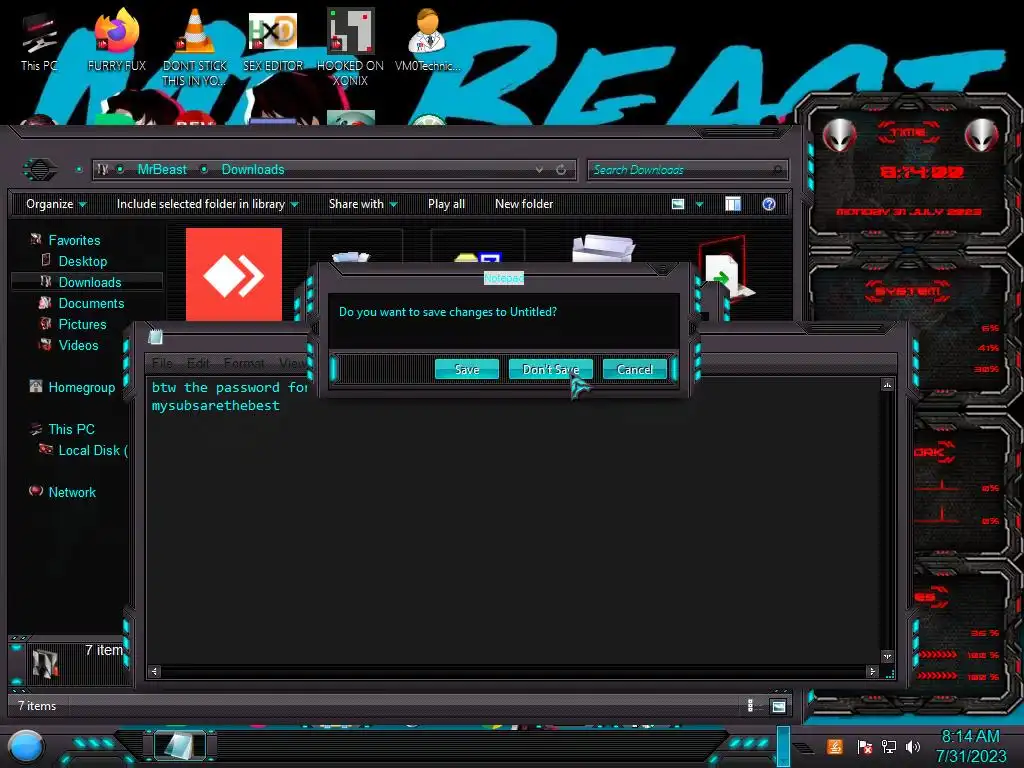
Task: Click the right alien head on the clock gadget
Action: pyautogui.click(x=982, y=136)
